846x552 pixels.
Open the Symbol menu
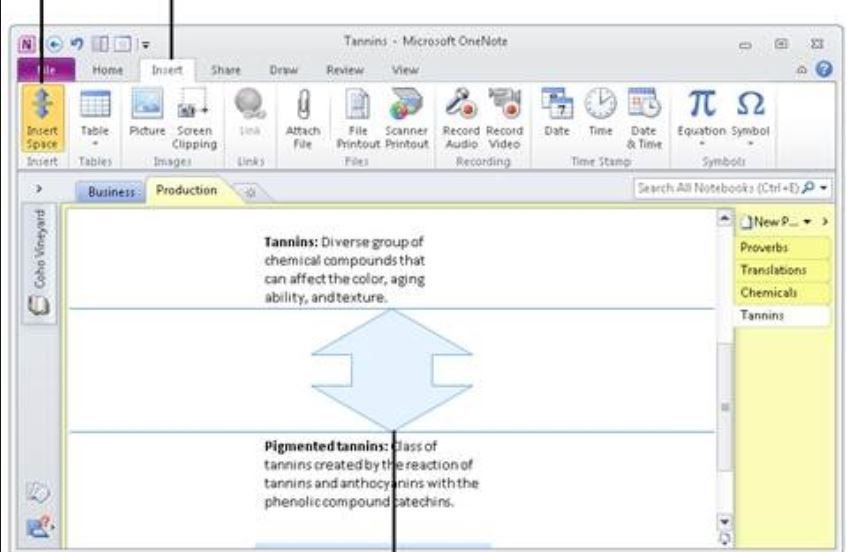[750, 118]
